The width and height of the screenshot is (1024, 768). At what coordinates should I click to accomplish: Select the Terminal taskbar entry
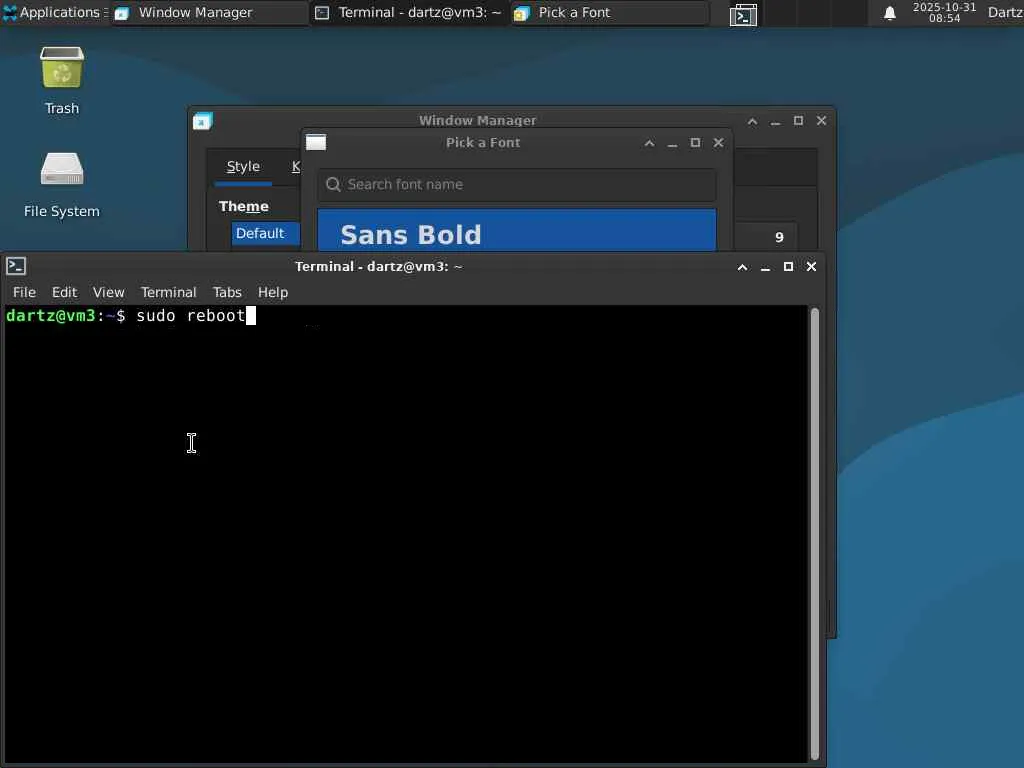click(409, 12)
